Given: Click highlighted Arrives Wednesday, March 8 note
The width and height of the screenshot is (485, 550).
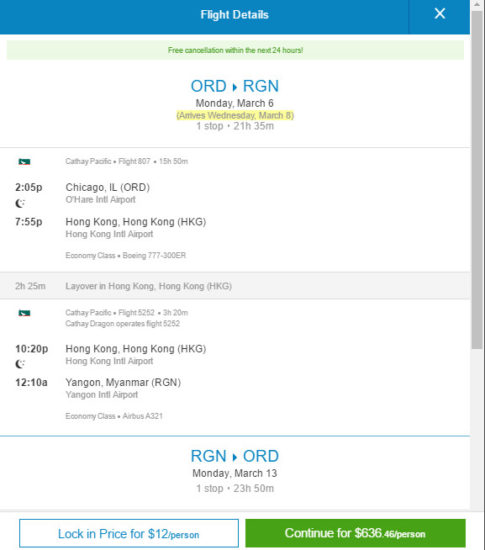Looking at the screenshot, I should click(235, 115).
